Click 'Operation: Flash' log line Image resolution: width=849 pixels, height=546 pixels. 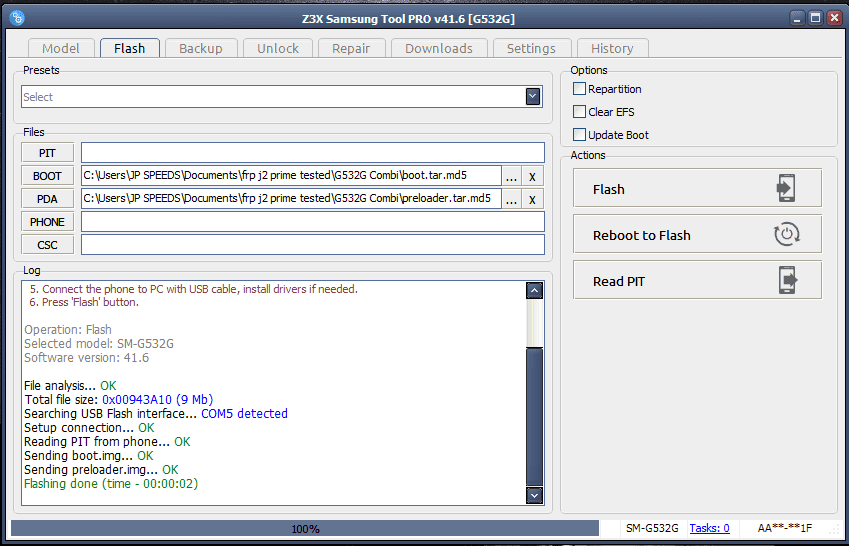click(x=68, y=329)
